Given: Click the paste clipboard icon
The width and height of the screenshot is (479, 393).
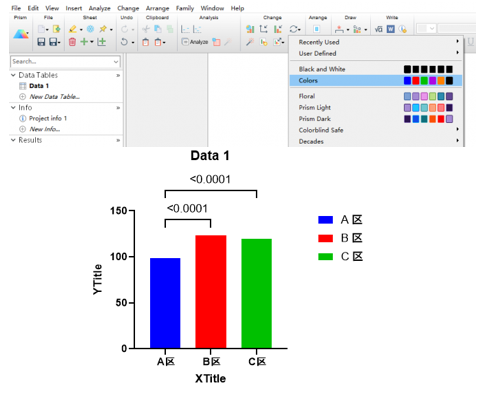Looking at the screenshot, I should (x=146, y=42).
